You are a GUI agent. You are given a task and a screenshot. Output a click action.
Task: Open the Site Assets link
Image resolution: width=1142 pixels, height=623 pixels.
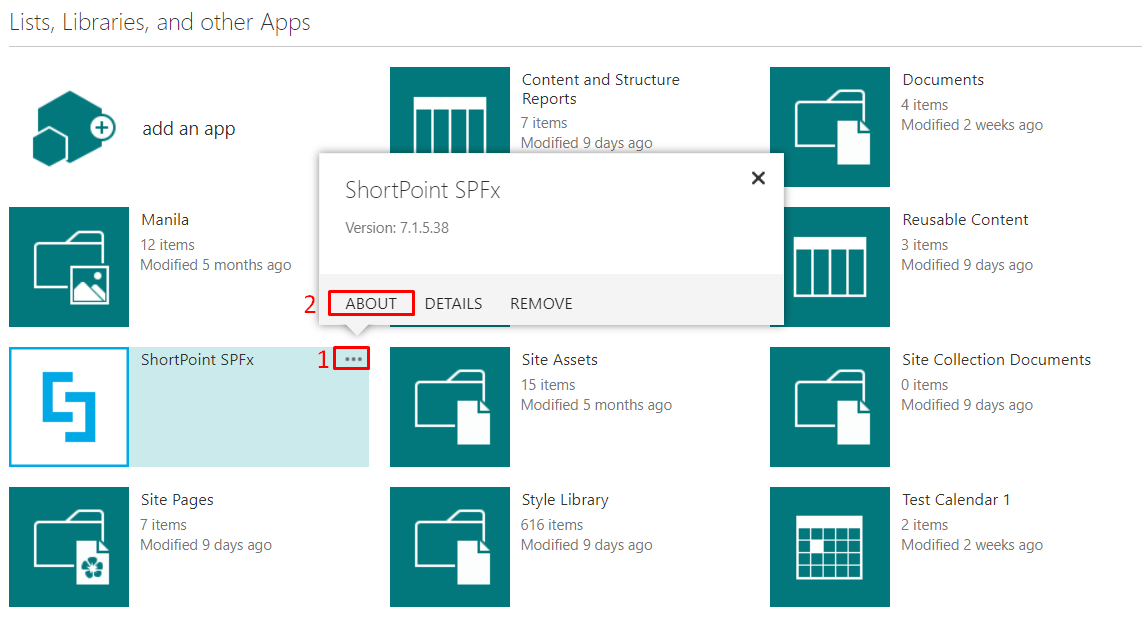click(x=559, y=359)
